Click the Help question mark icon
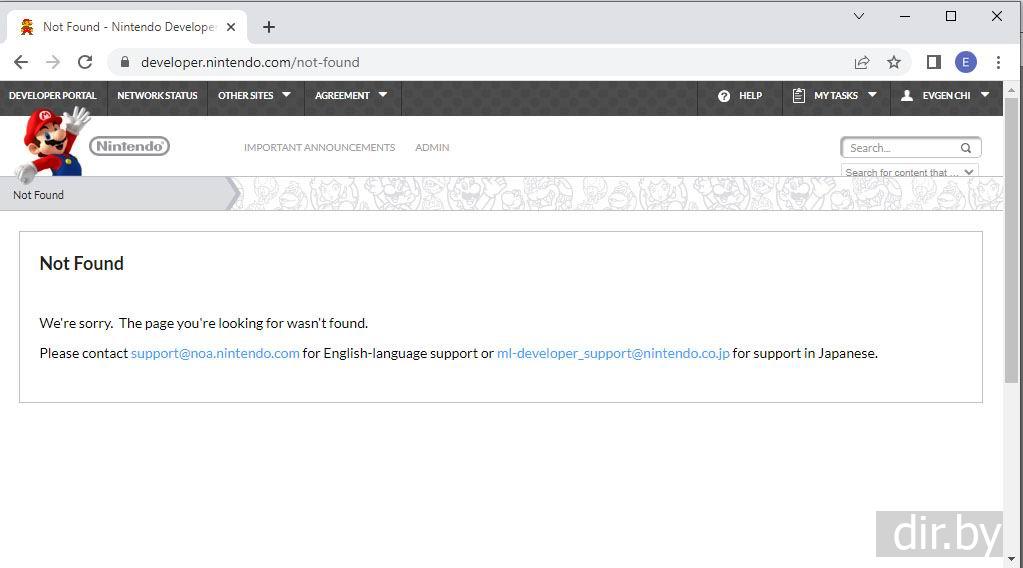The width and height of the screenshot is (1023, 568). 724,96
